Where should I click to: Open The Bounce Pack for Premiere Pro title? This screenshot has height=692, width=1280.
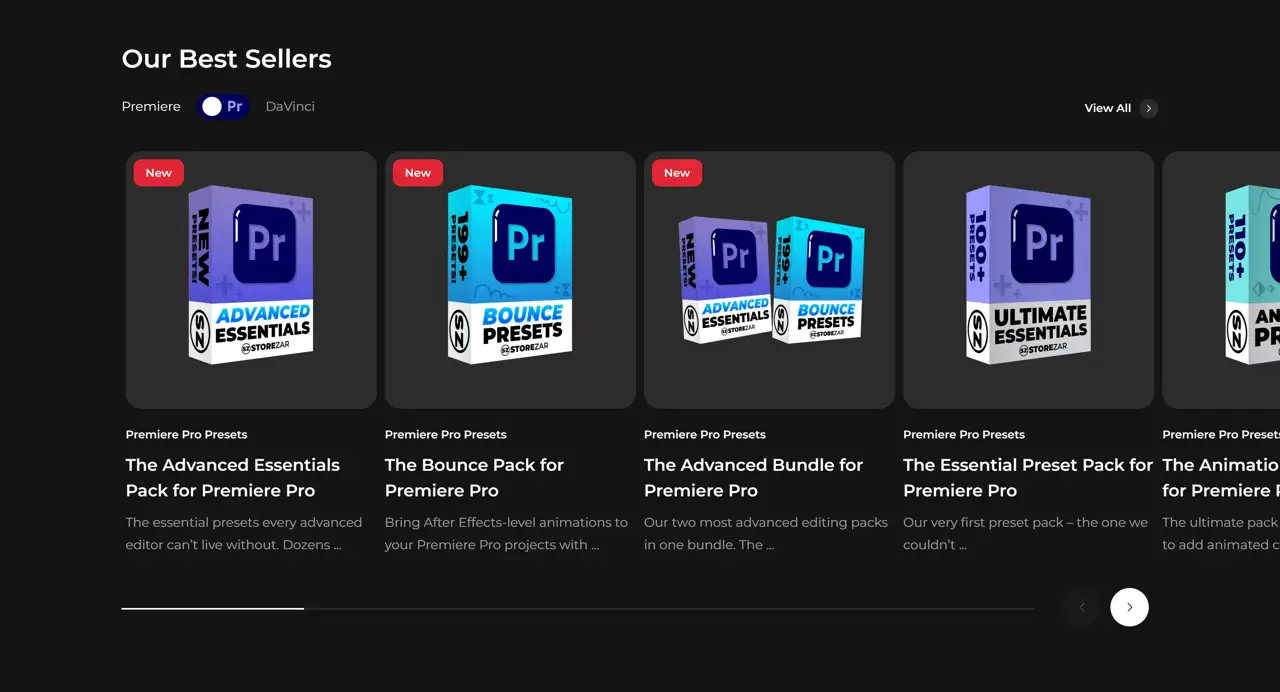[x=474, y=478]
